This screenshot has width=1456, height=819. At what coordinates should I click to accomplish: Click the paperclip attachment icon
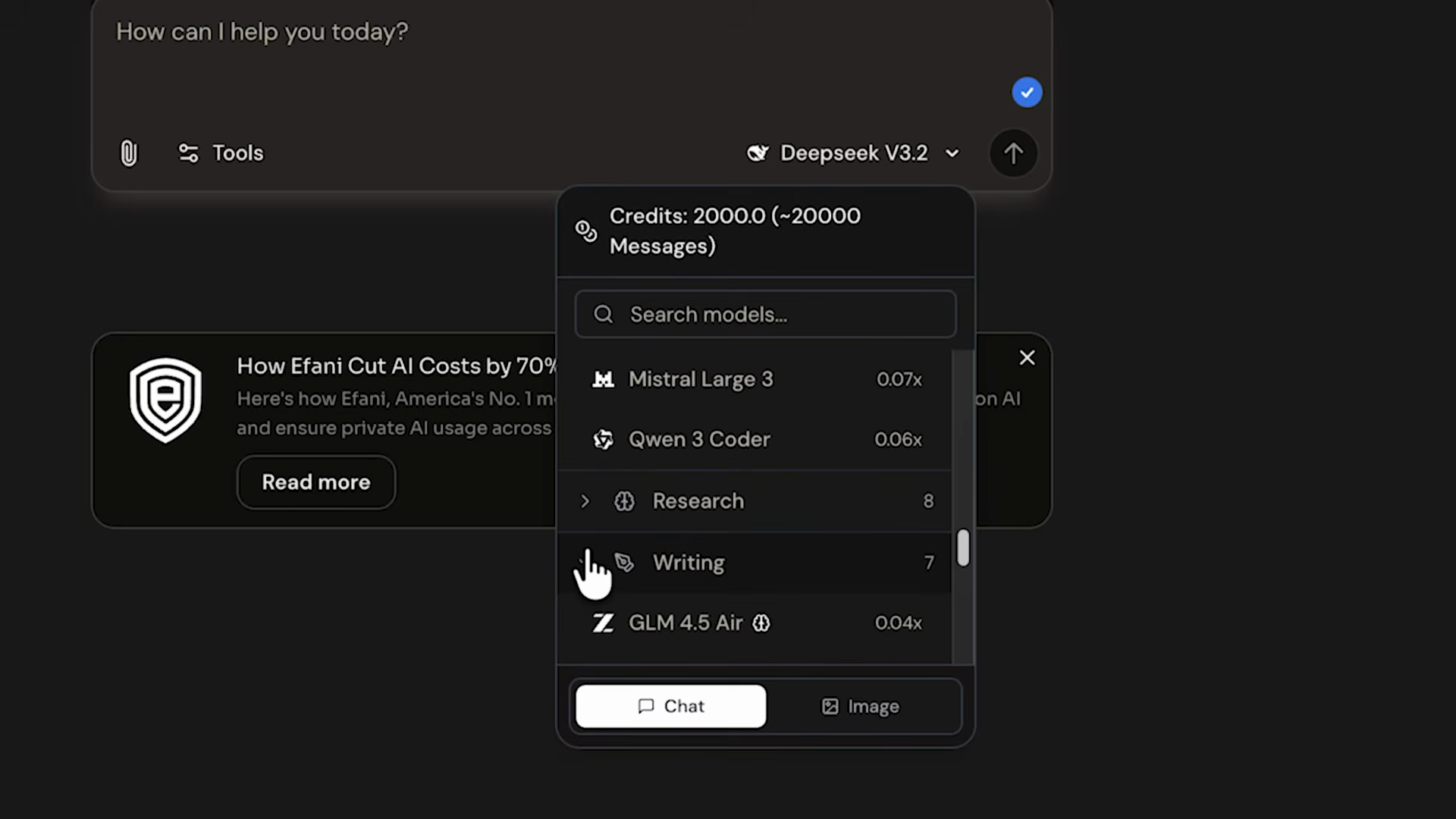129,152
